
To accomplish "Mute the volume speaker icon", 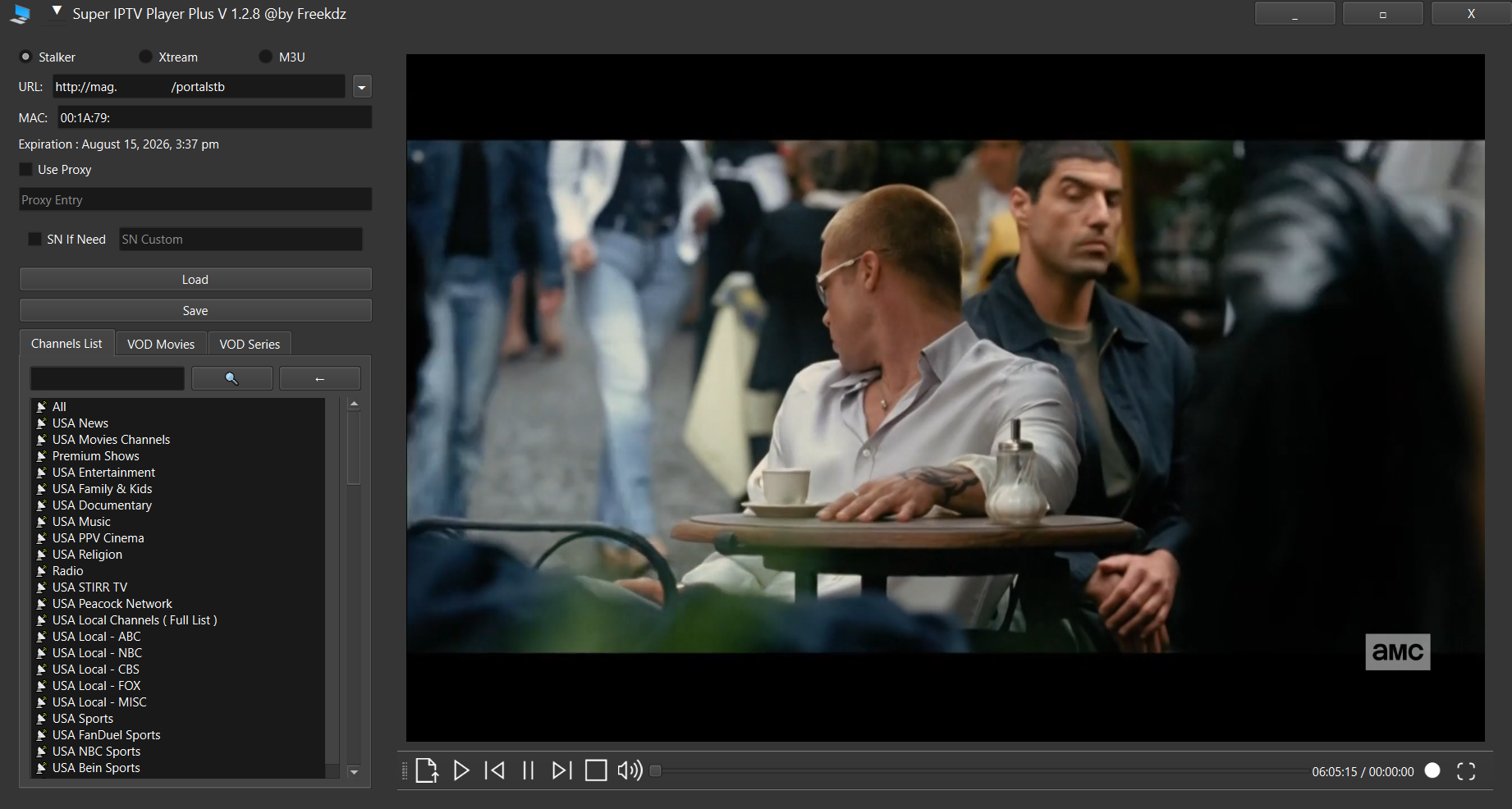I will click(630, 770).
